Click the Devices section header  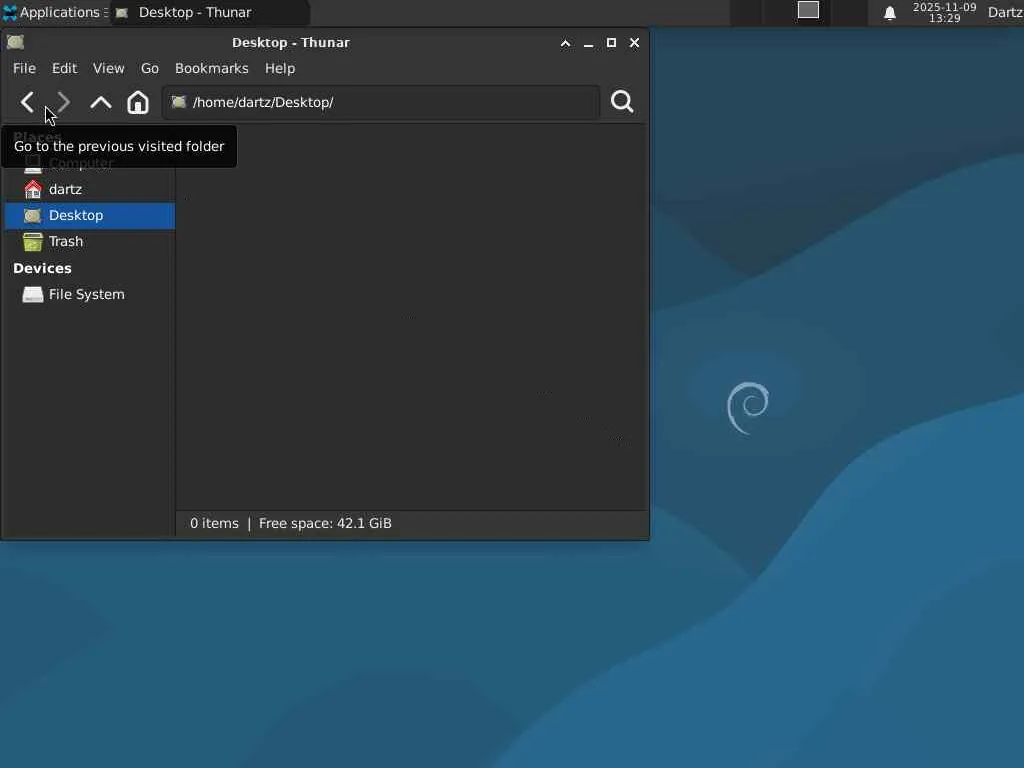click(42, 268)
